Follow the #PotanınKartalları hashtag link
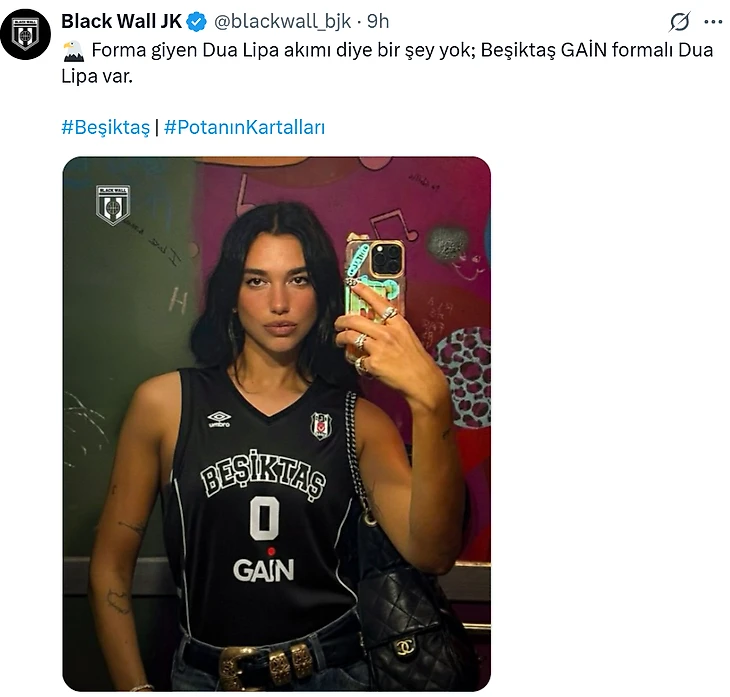 coord(244,127)
